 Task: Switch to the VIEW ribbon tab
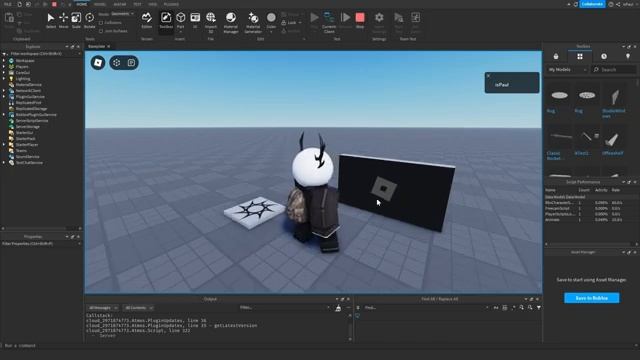tap(153, 4)
